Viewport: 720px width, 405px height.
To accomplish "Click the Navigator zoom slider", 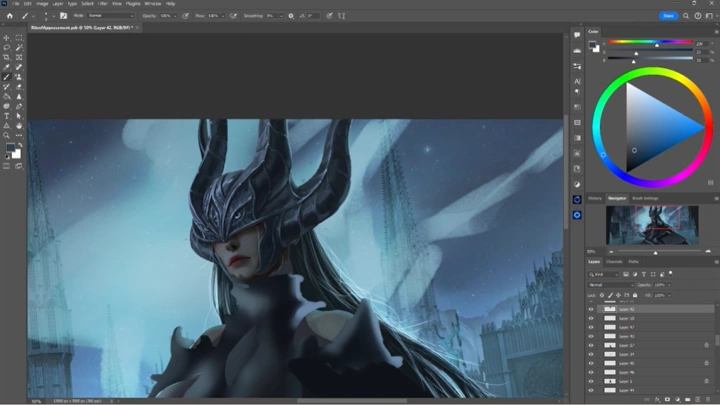I will [x=656, y=252].
